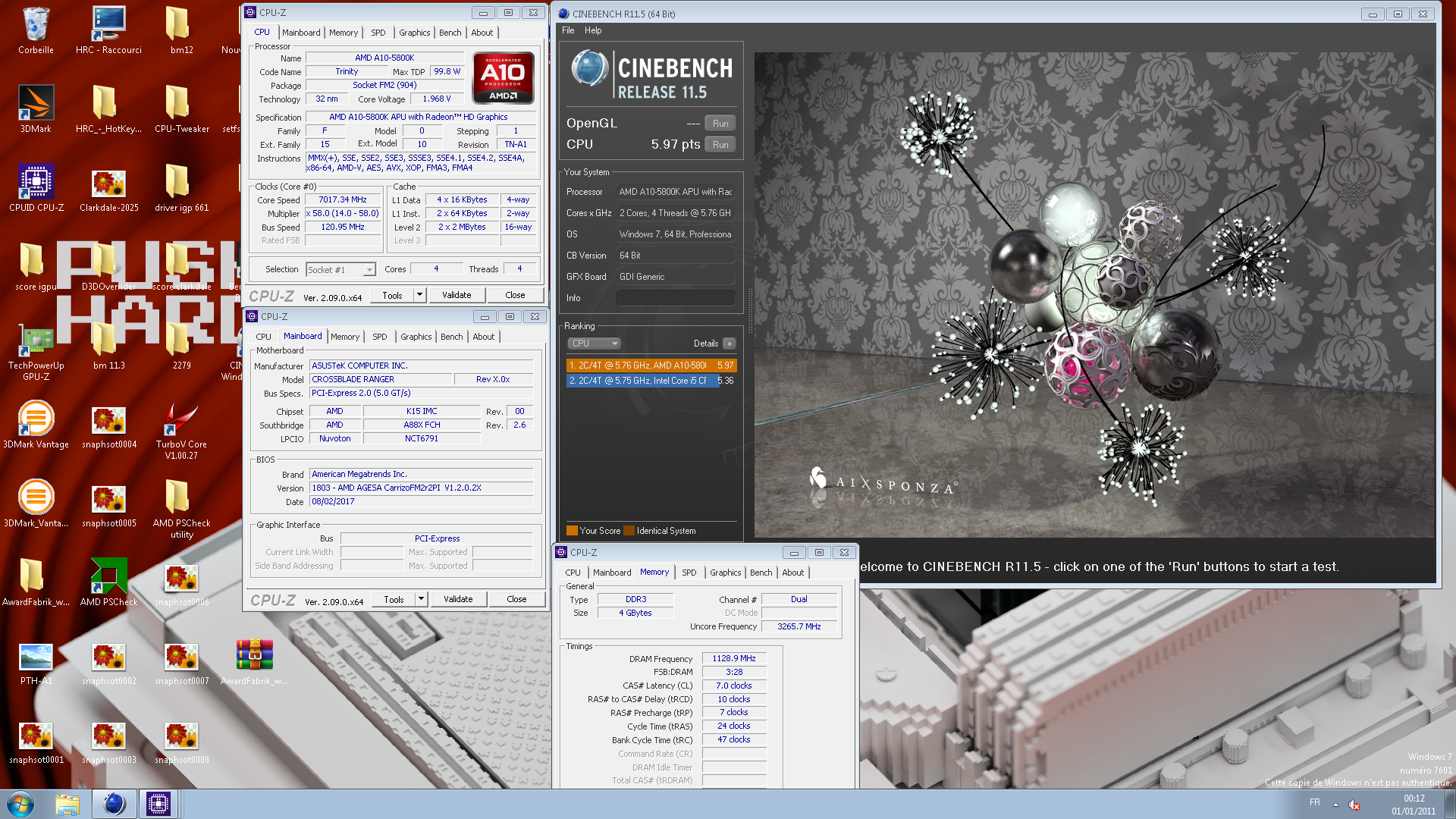Open AwardFabrik WinRAR archive icon
Viewport: 1456px width, 819px height.
pyautogui.click(x=254, y=661)
